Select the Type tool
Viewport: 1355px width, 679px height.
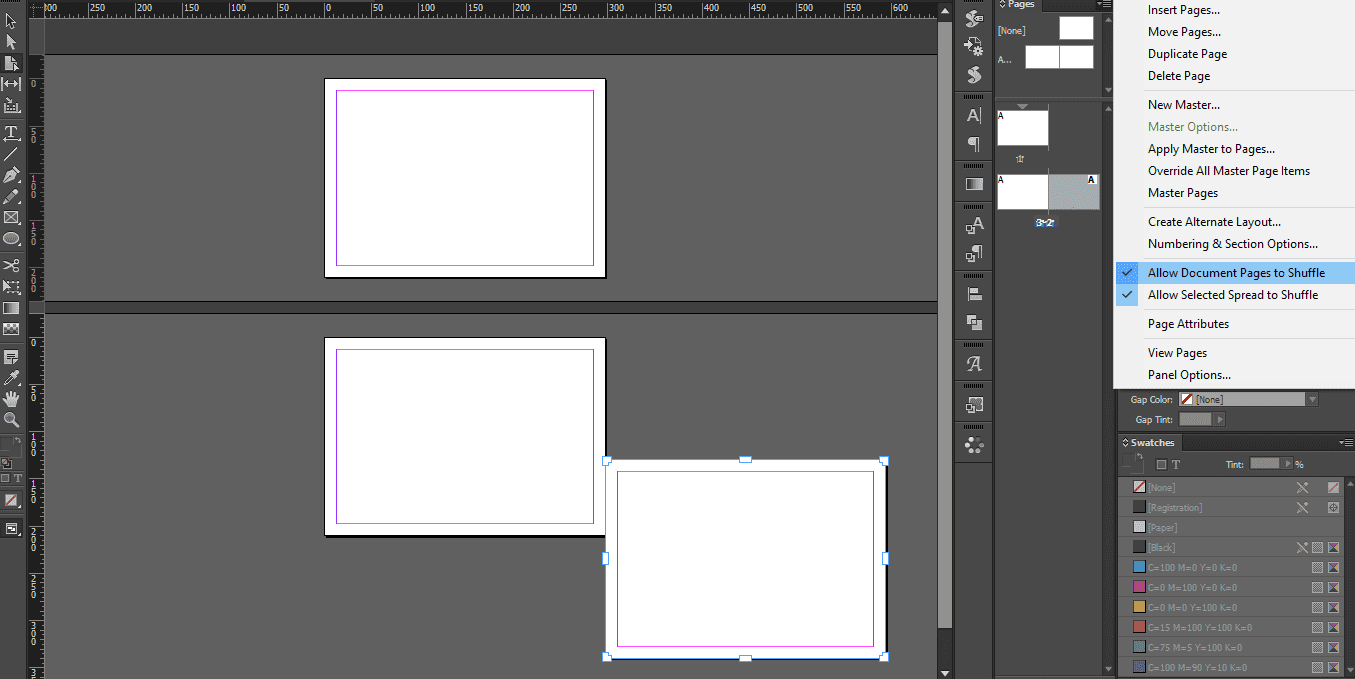pyautogui.click(x=11, y=132)
